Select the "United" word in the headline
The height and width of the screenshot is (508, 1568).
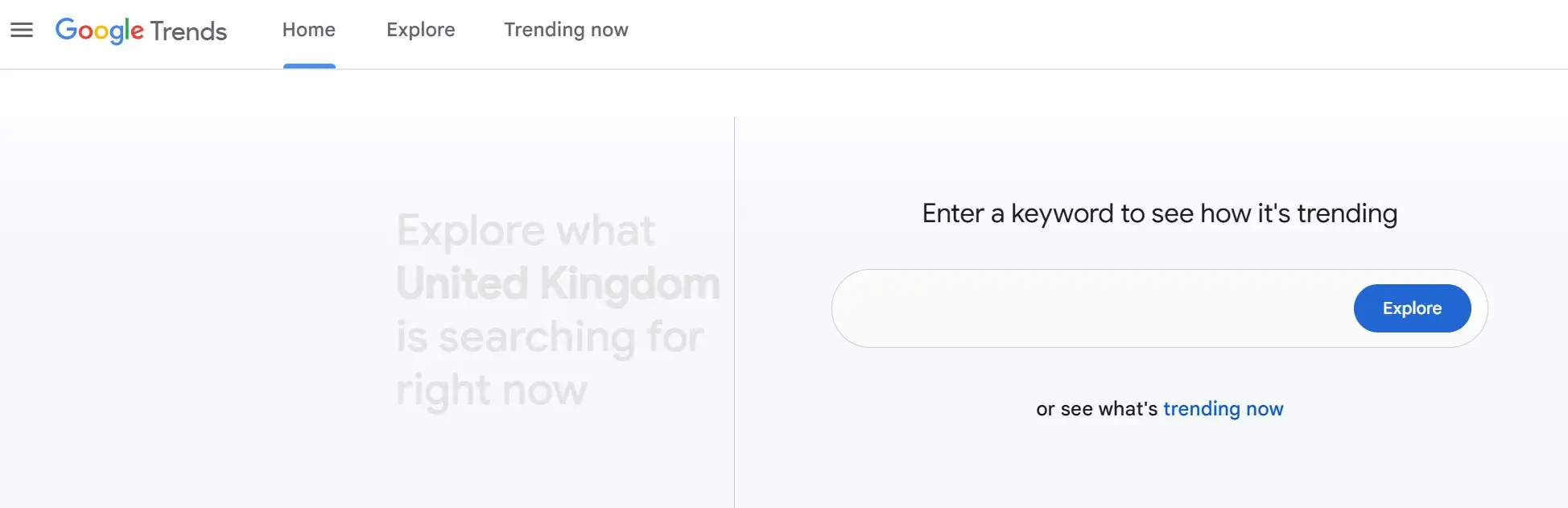[462, 283]
